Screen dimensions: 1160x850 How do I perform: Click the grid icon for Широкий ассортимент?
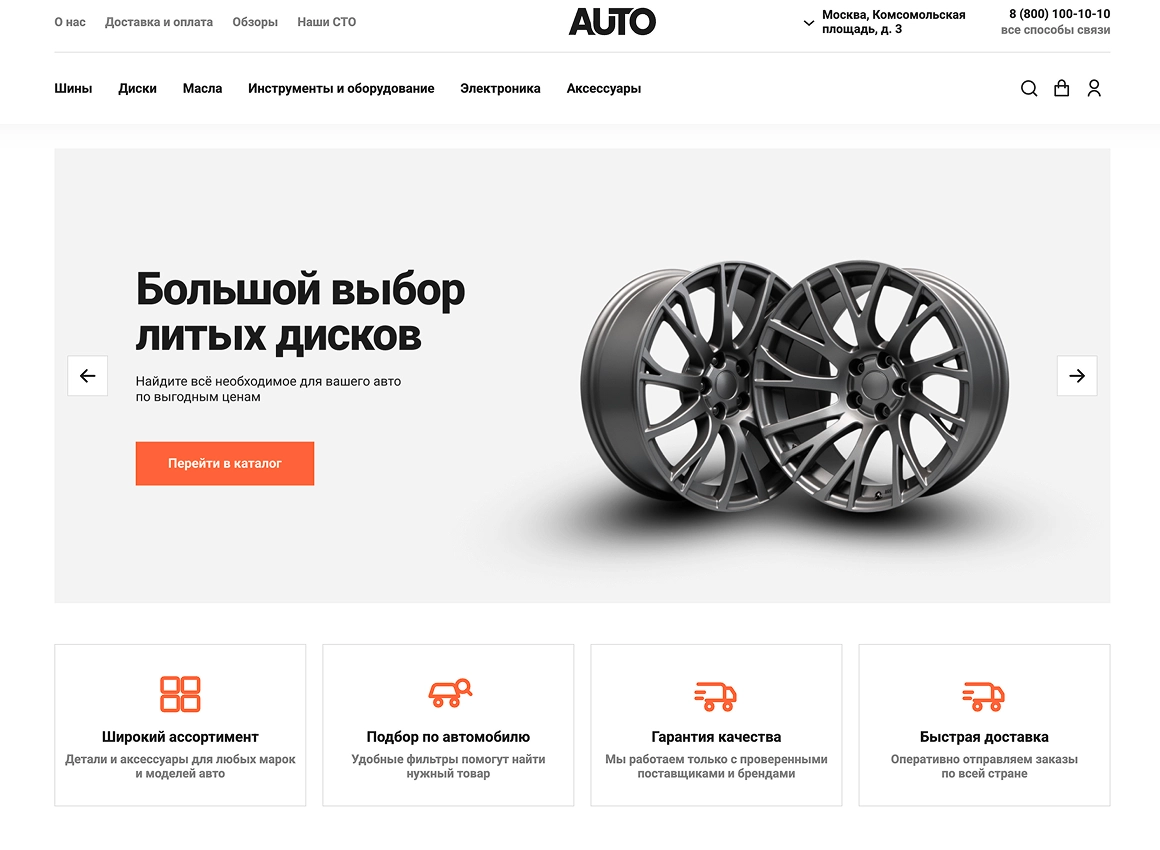tap(180, 694)
